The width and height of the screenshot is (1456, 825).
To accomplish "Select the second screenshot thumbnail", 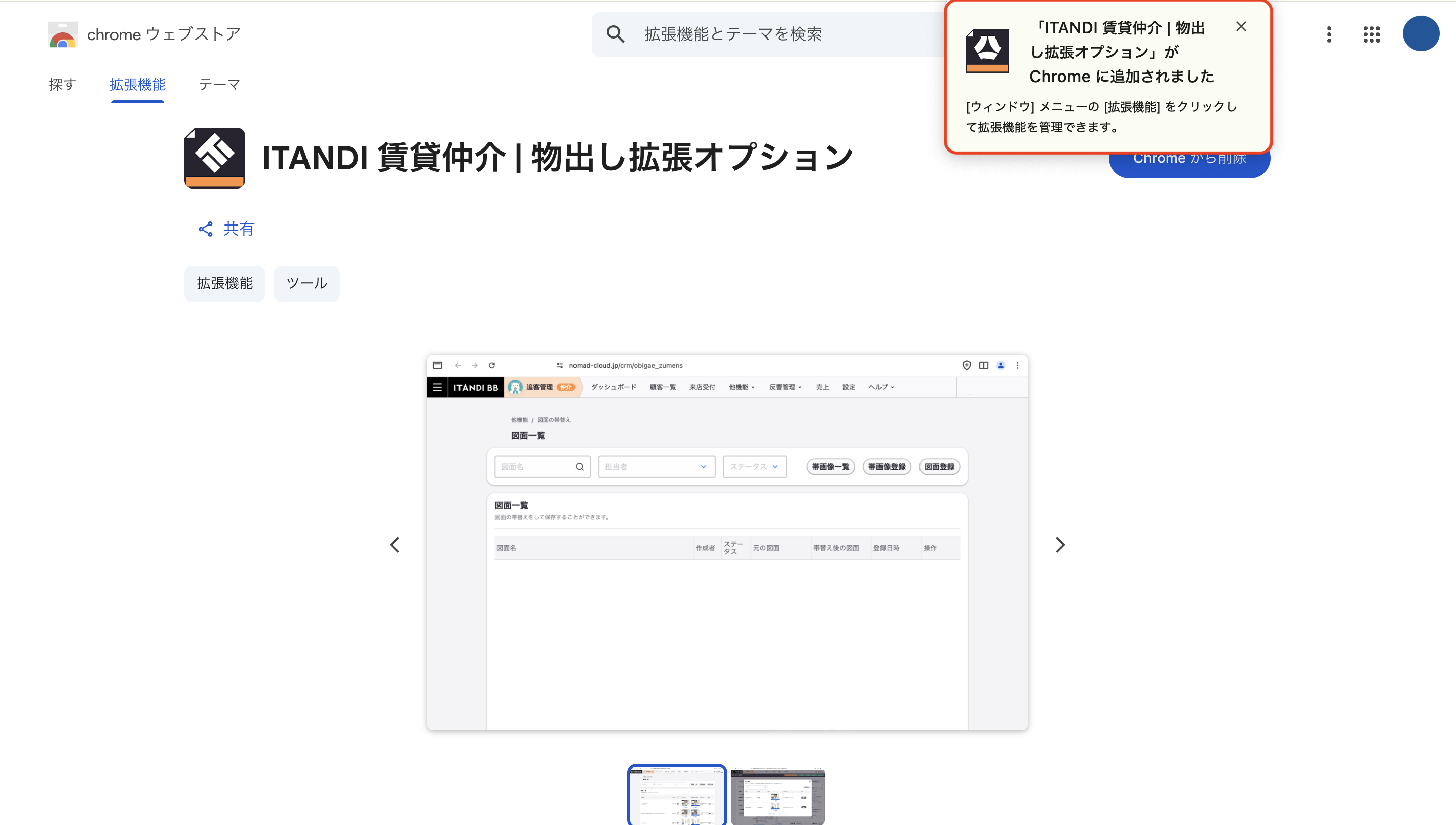I will pos(778,796).
